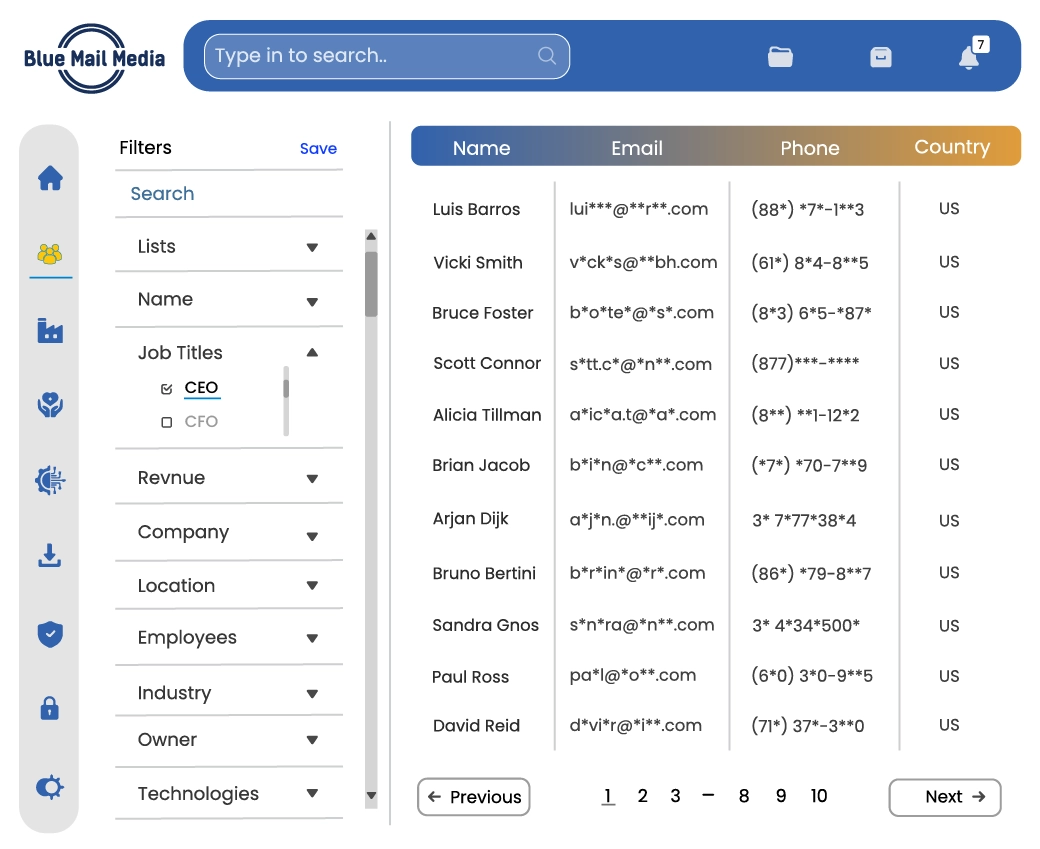Viewport: 1040px width, 849px height.
Task: Open the shield checkmark icon
Action: click(x=50, y=633)
